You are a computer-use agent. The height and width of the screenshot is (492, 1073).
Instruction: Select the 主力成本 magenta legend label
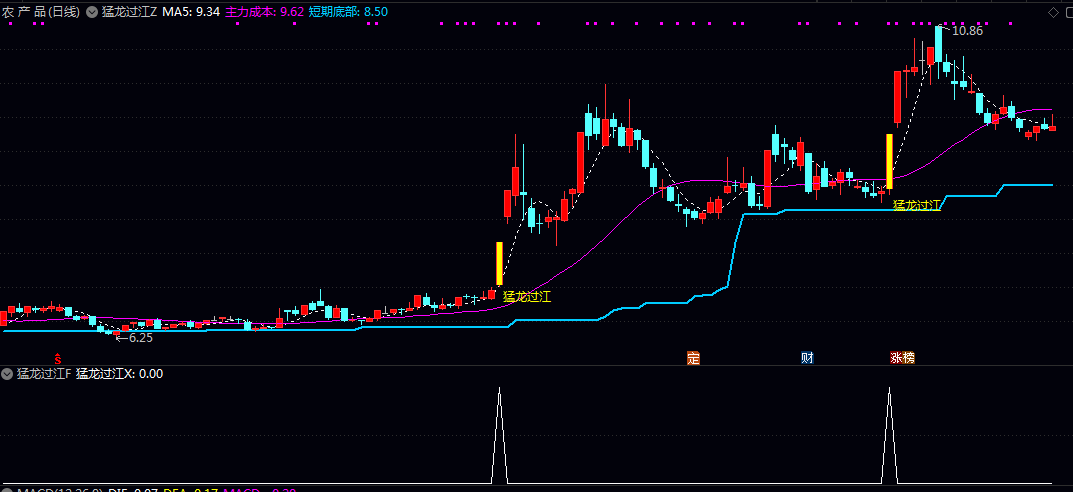pyautogui.click(x=264, y=12)
